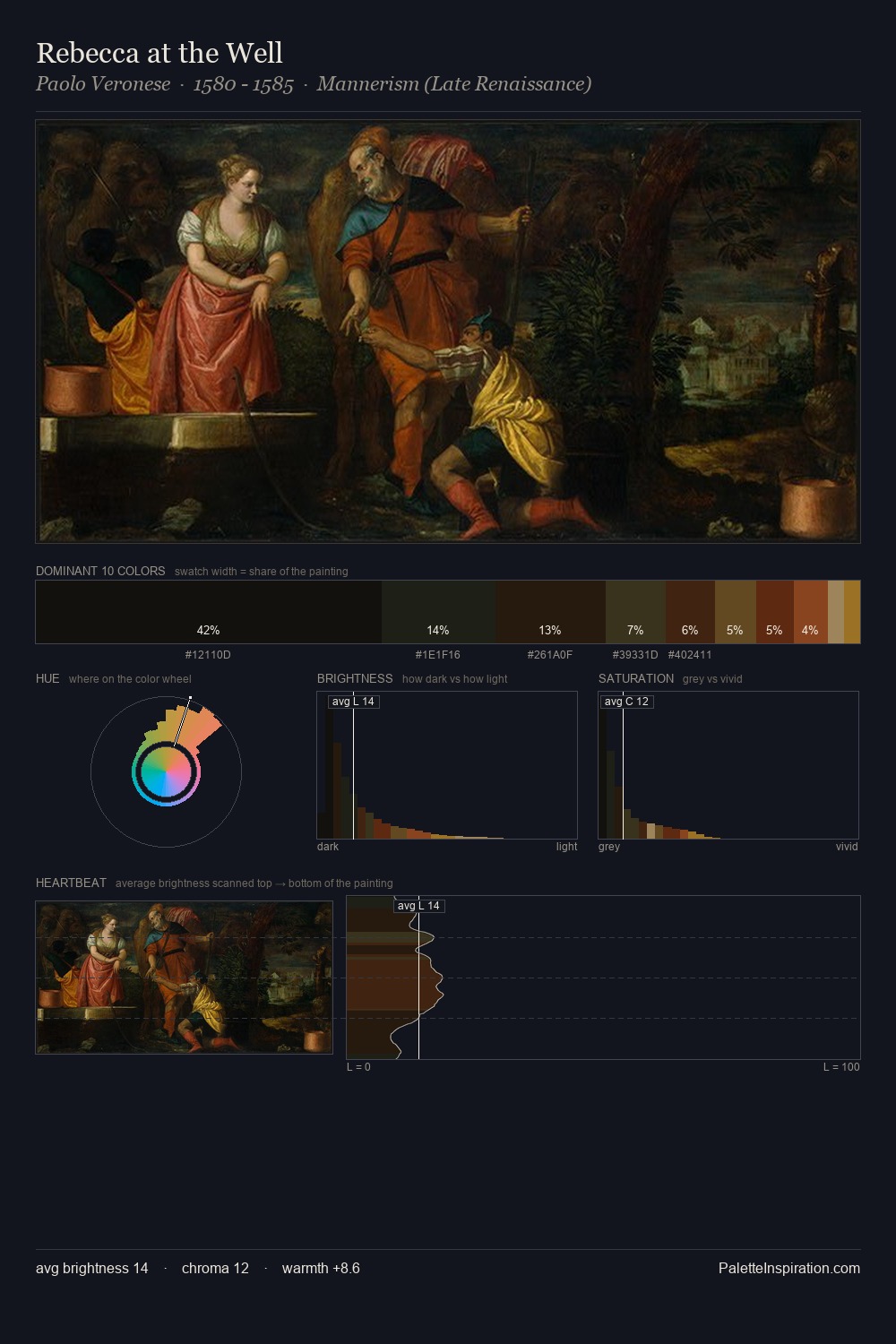Click the Mannerism (Late Renaissance) style text
The image size is (896, 1344).
(x=453, y=84)
